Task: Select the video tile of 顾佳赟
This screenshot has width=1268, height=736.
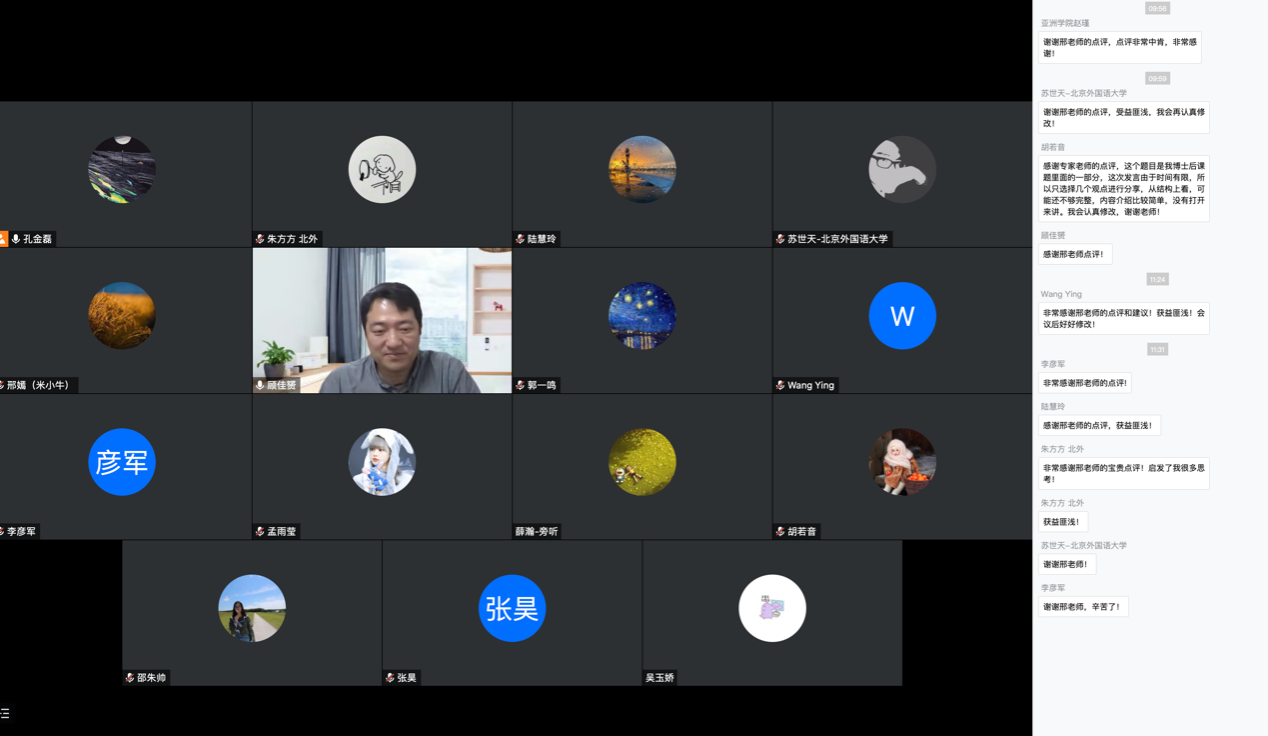Action: point(382,320)
